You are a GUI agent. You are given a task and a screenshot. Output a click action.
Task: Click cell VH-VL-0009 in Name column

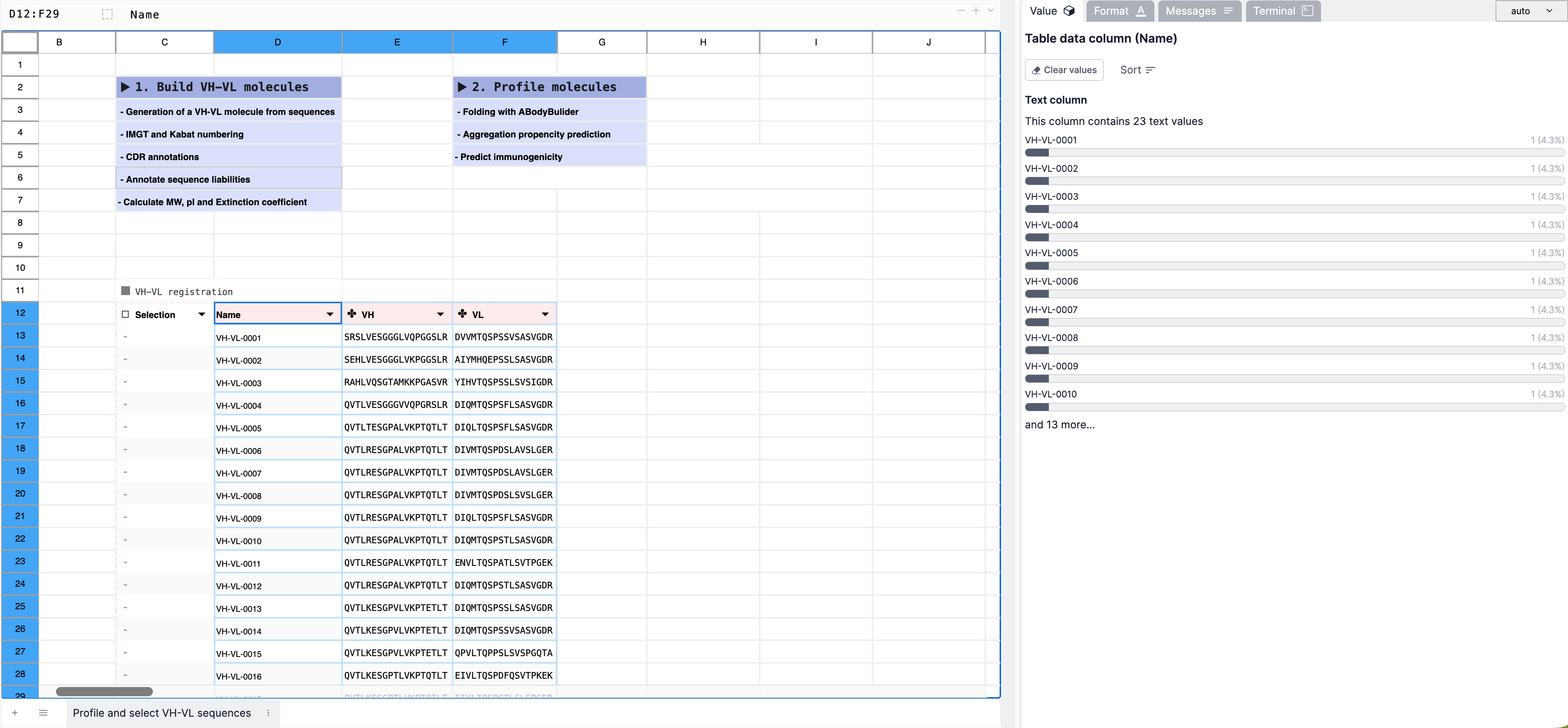pos(278,518)
